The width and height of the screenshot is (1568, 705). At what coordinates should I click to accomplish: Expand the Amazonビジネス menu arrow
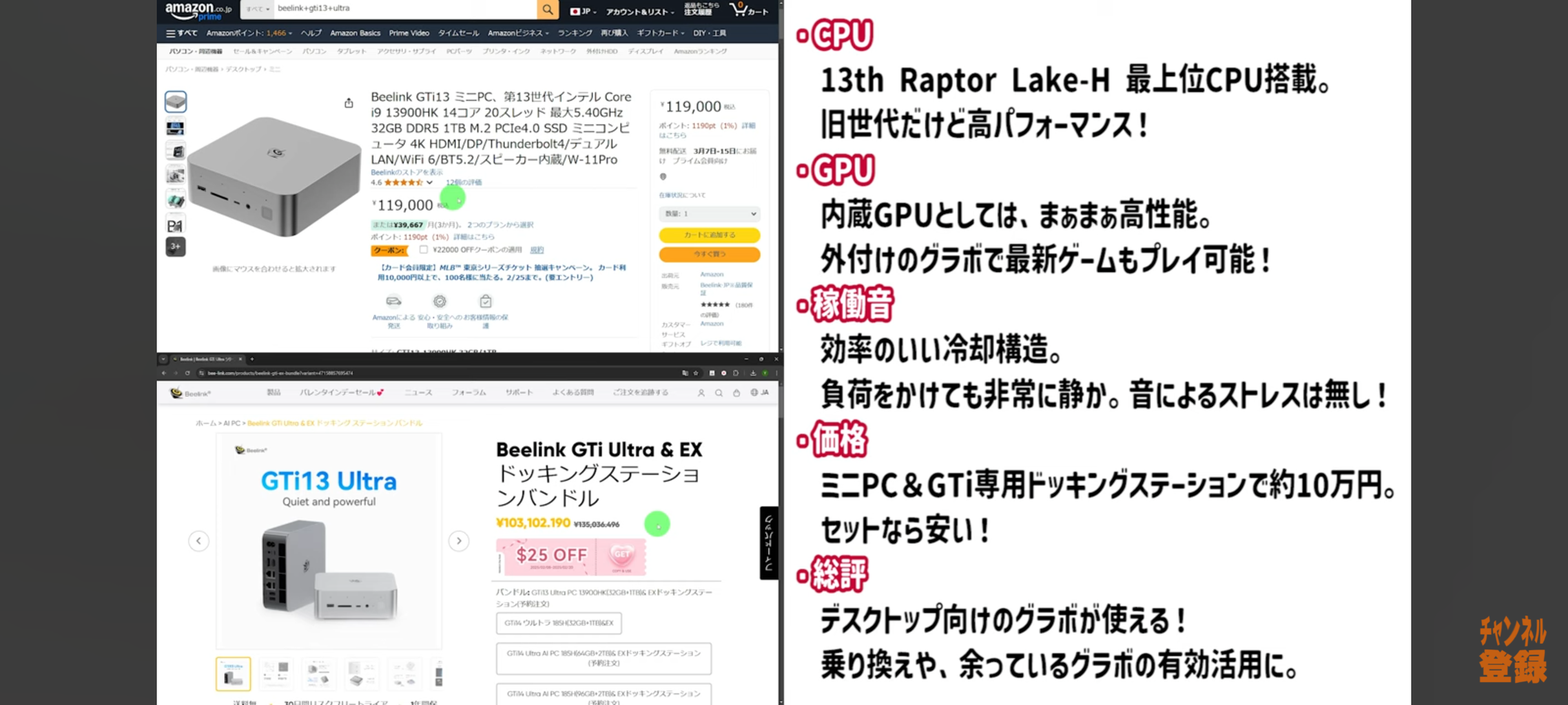(x=547, y=34)
